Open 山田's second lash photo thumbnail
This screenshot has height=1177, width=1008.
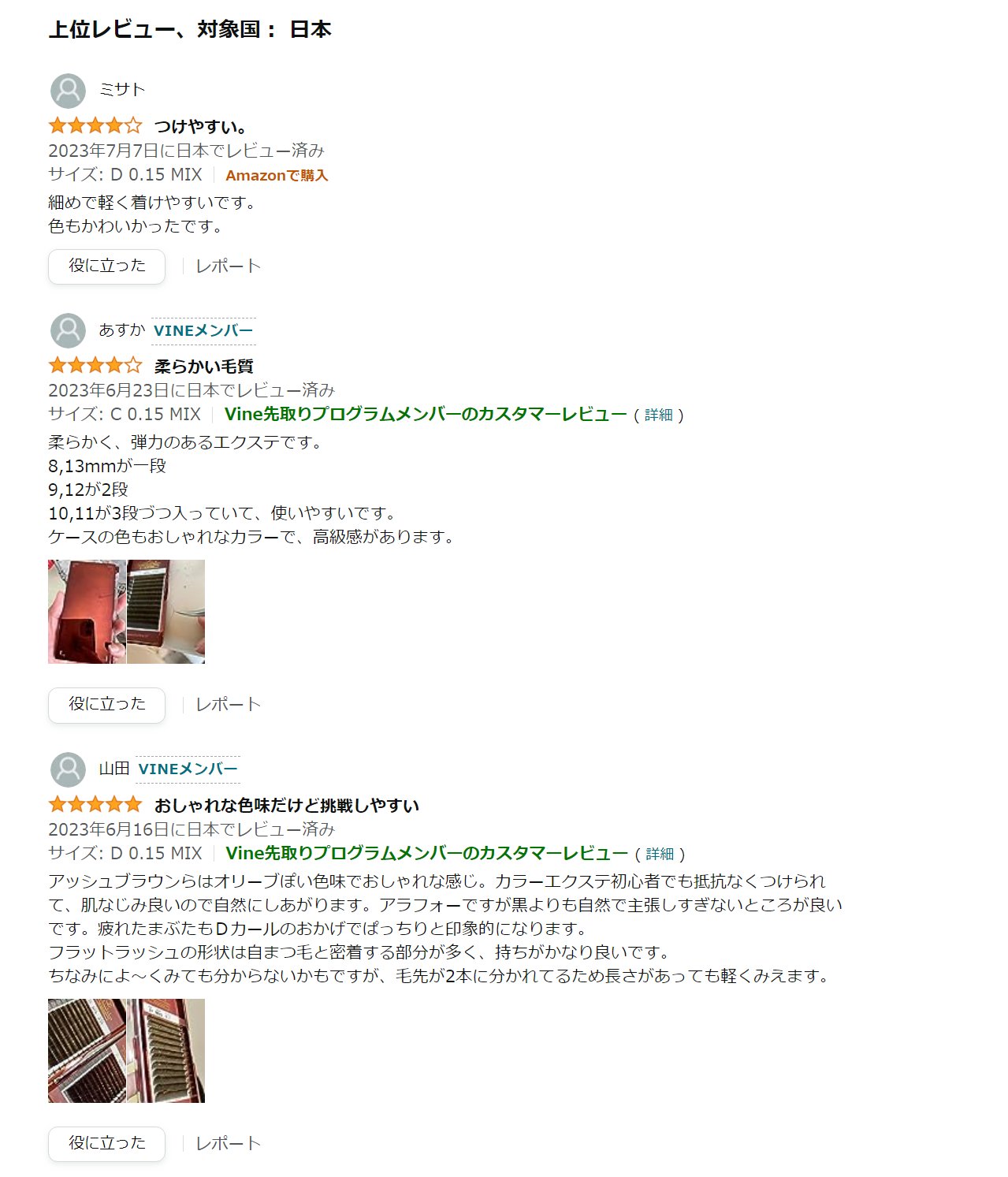166,1051
